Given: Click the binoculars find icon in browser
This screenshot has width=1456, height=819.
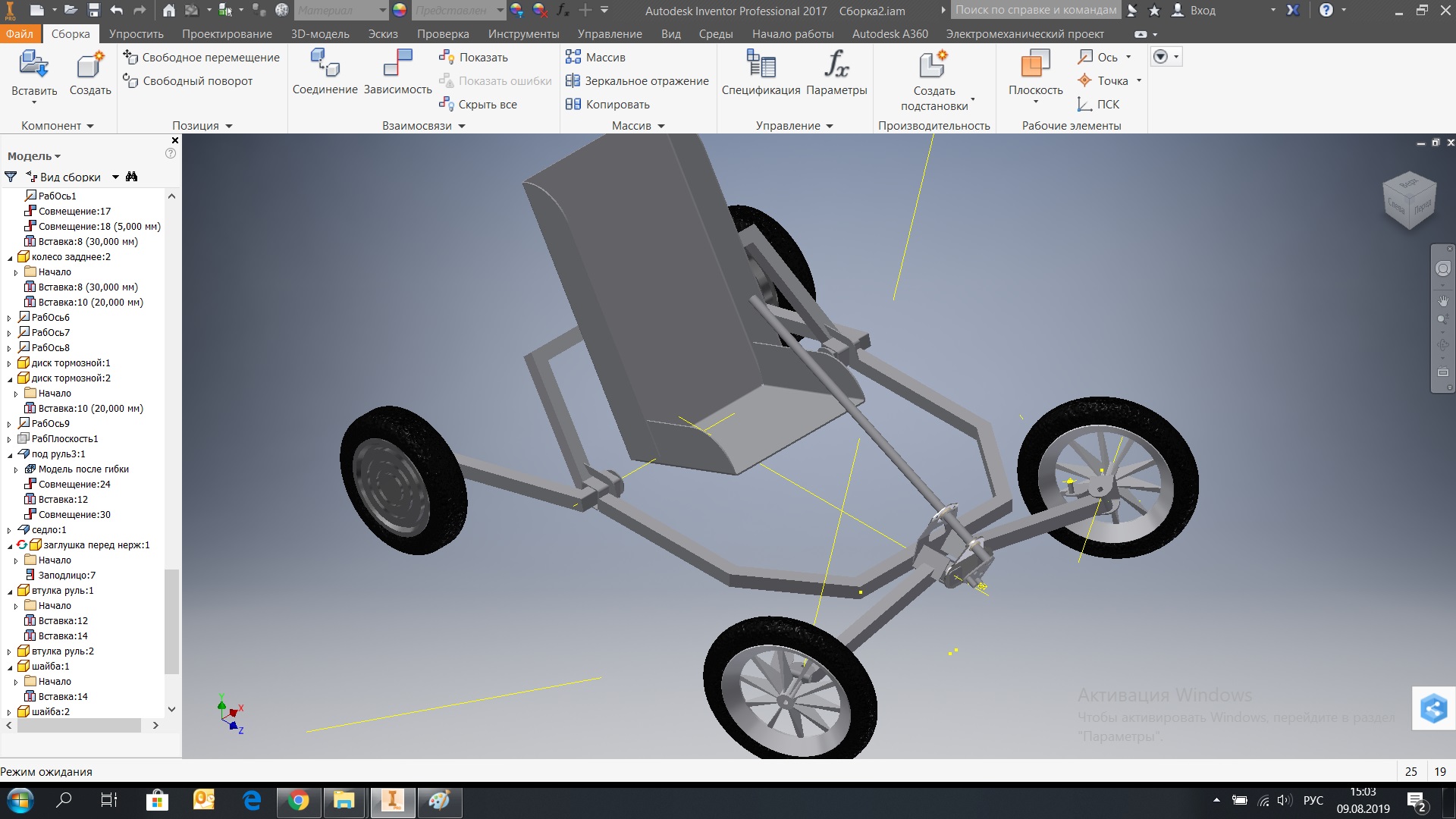Looking at the screenshot, I should point(132,177).
